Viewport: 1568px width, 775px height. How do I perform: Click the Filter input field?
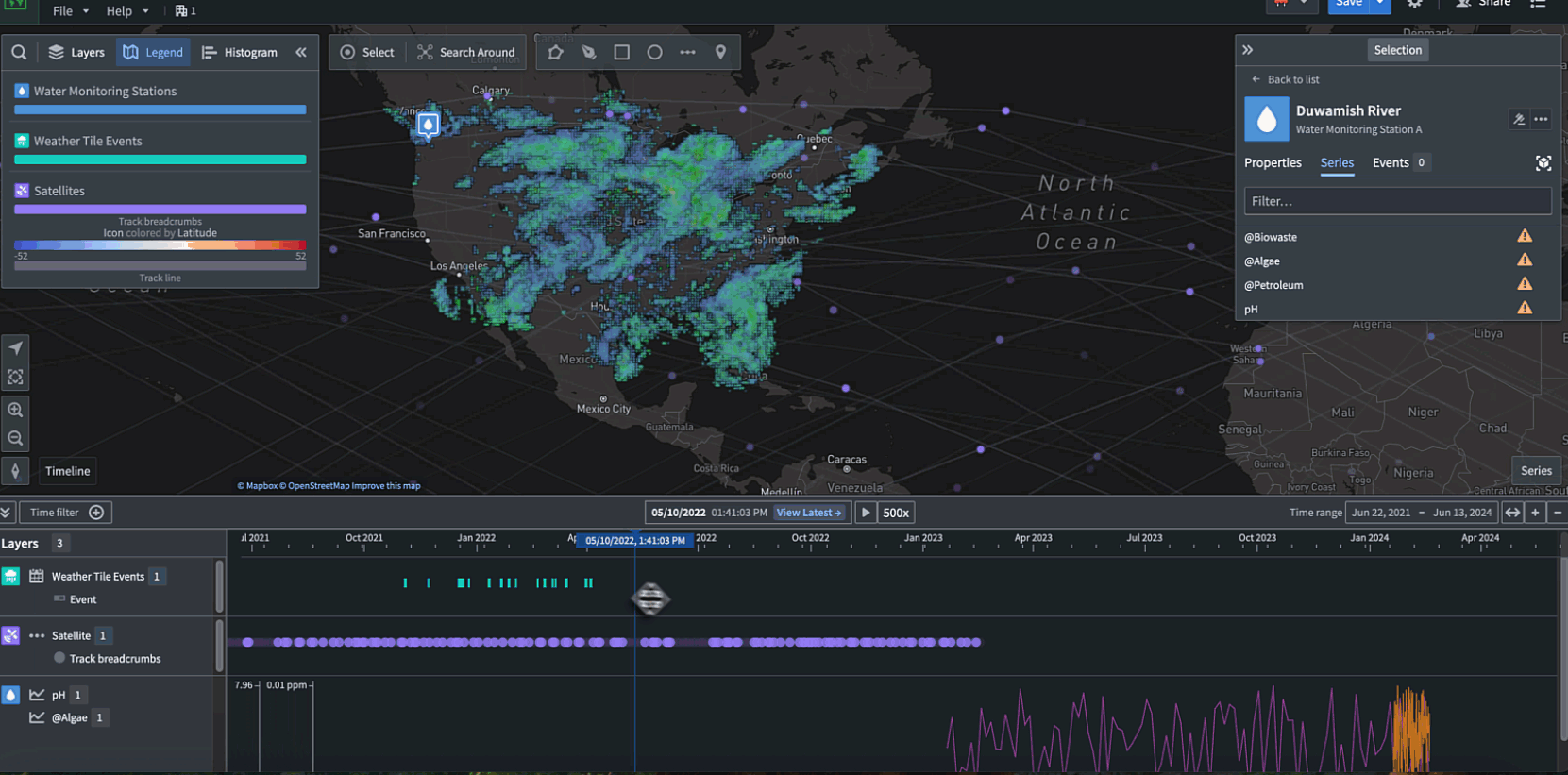coord(1396,201)
